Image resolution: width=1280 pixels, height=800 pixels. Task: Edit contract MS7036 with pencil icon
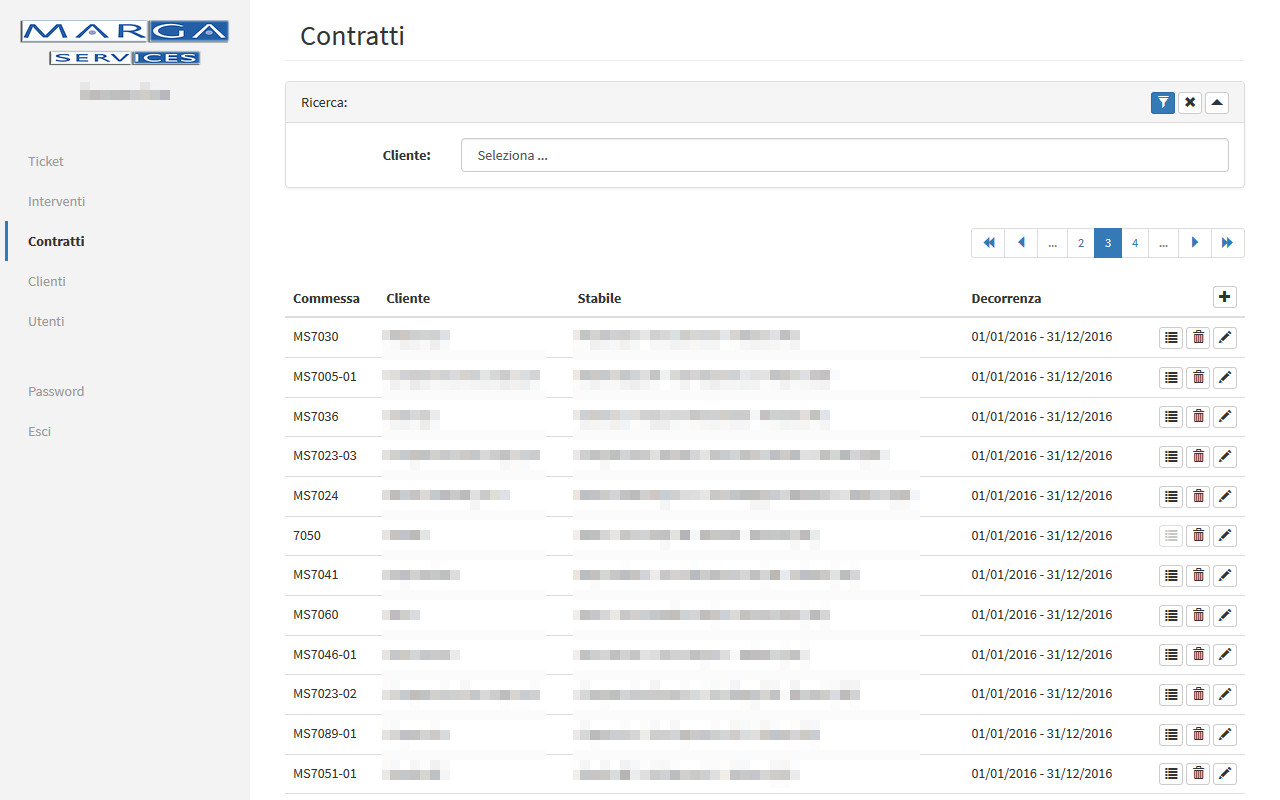point(1225,417)
